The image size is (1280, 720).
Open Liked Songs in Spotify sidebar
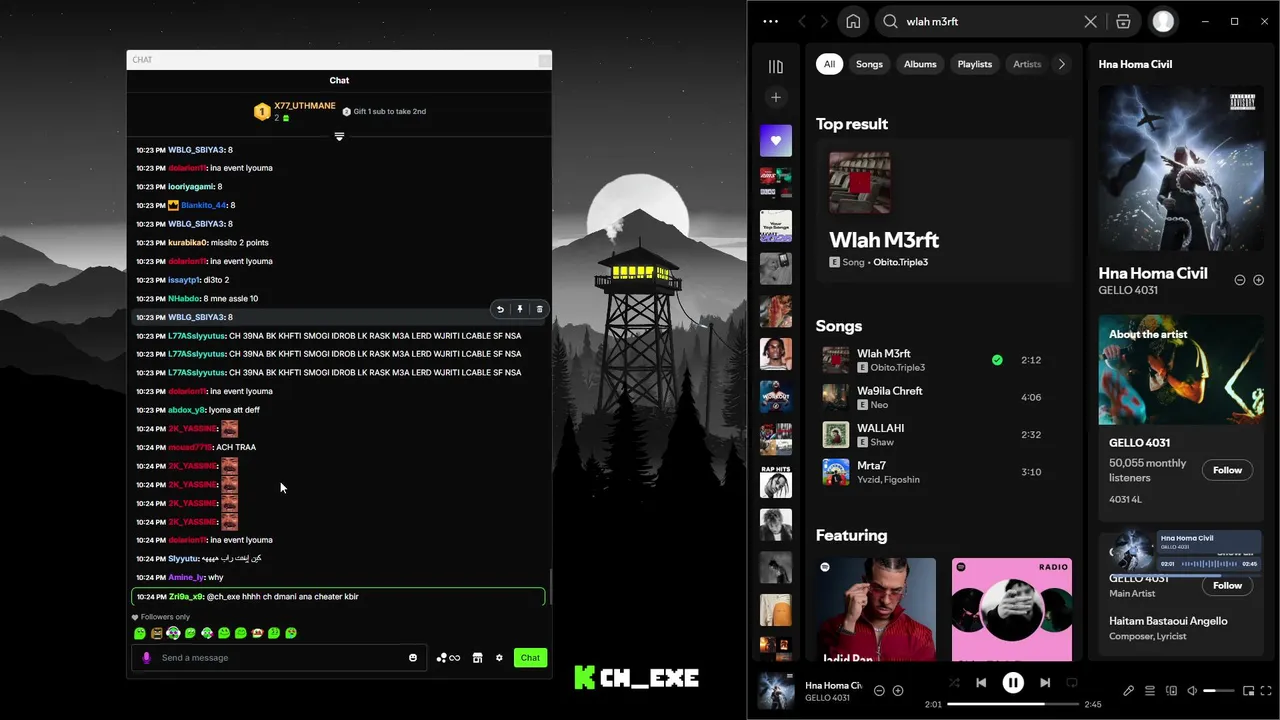point(775,141)
